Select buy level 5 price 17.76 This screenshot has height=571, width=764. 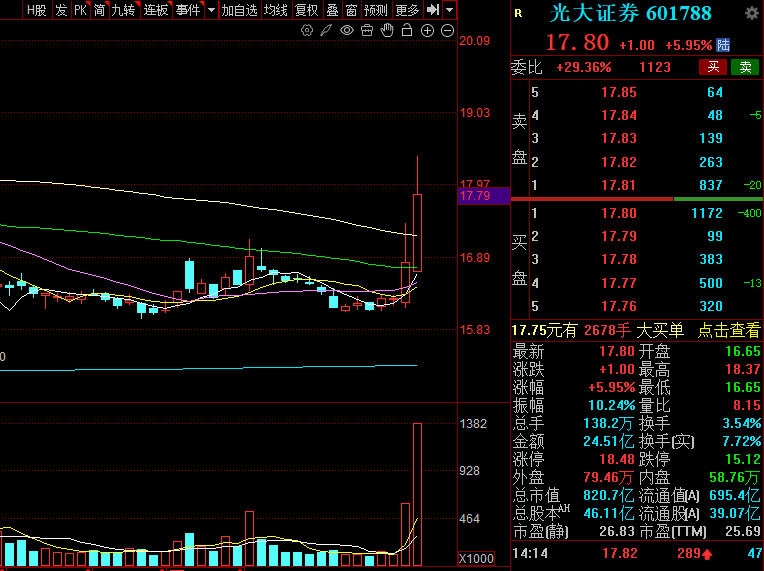pos(619,306)
